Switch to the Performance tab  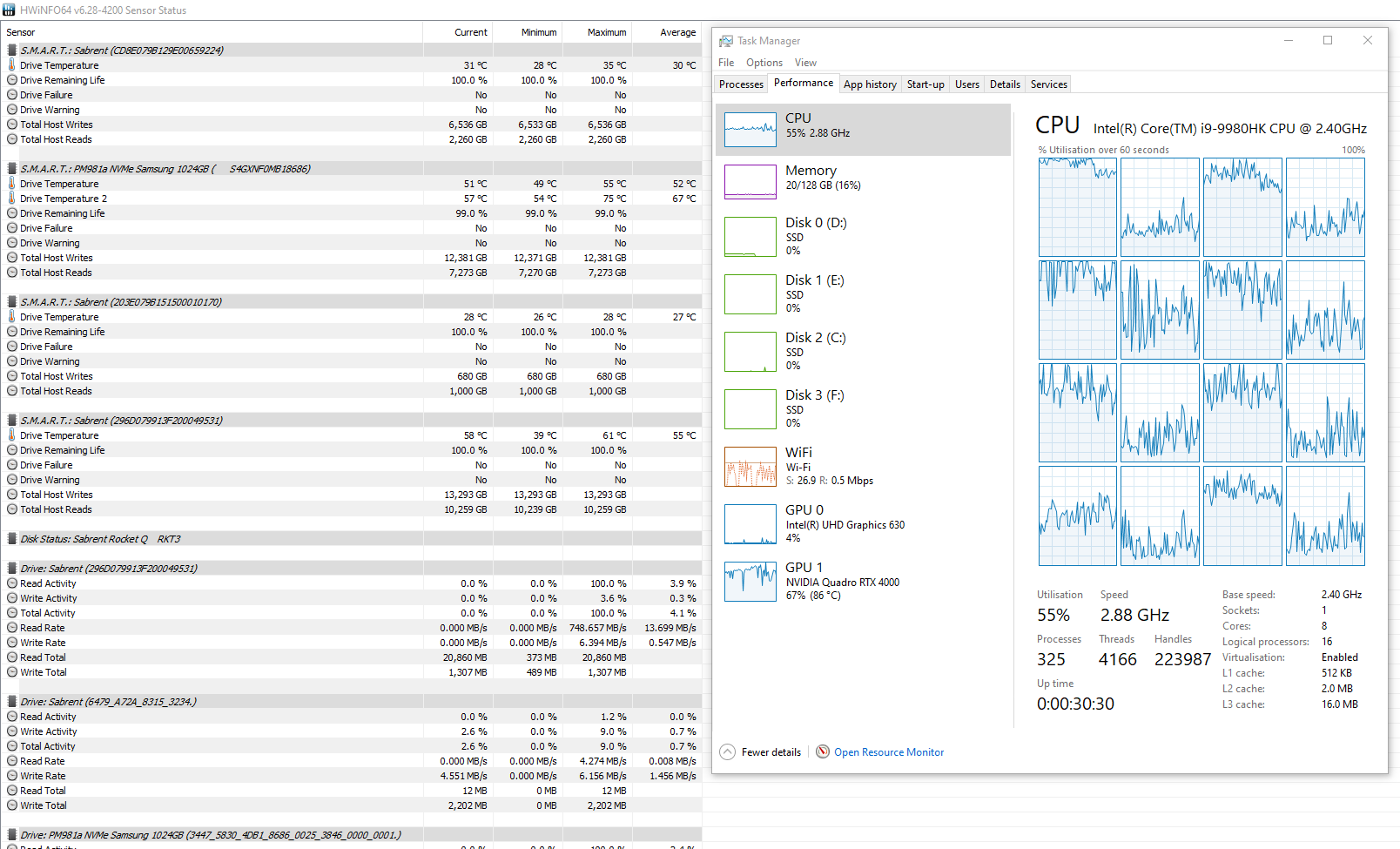click(x=804, y=83)
